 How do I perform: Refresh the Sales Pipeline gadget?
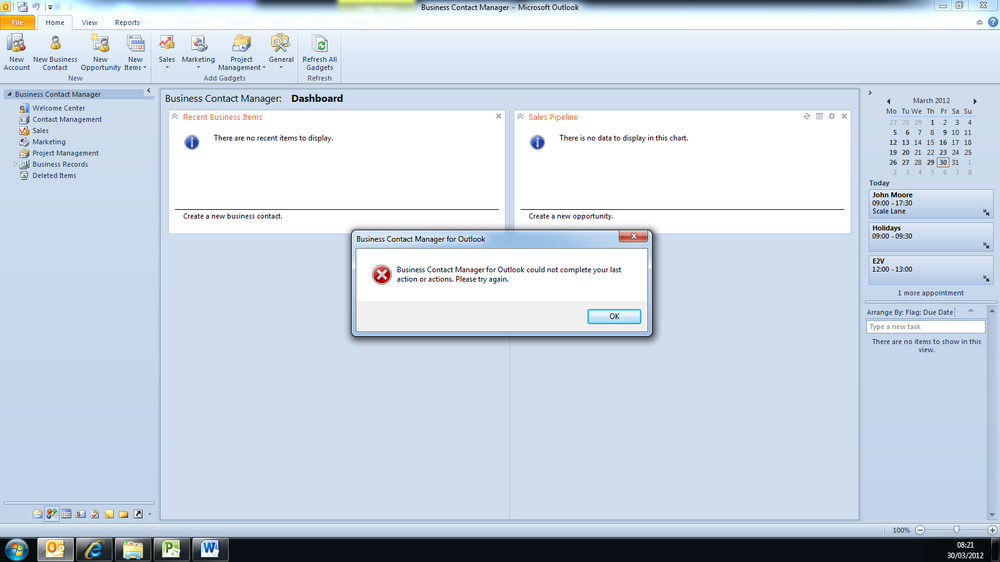pos(807,116)
